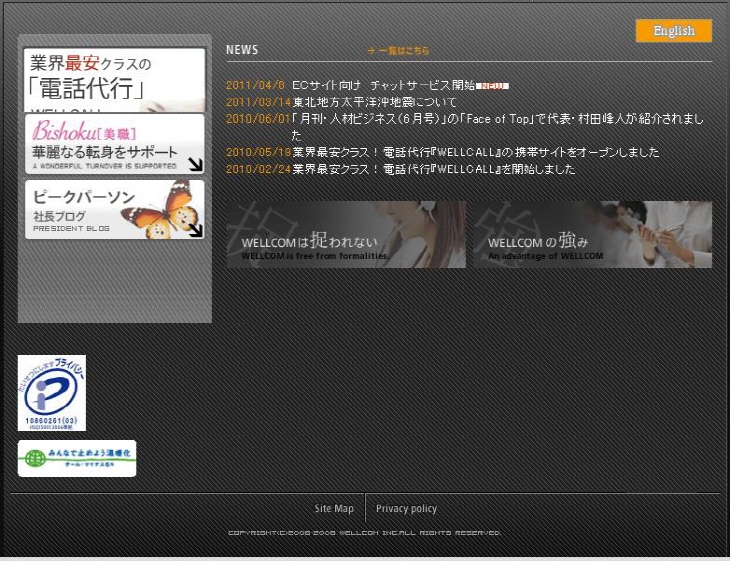Viewport: 730px width, 561px height.
Task: Click the NEWS section heading
Action: [x=242, y=50]
